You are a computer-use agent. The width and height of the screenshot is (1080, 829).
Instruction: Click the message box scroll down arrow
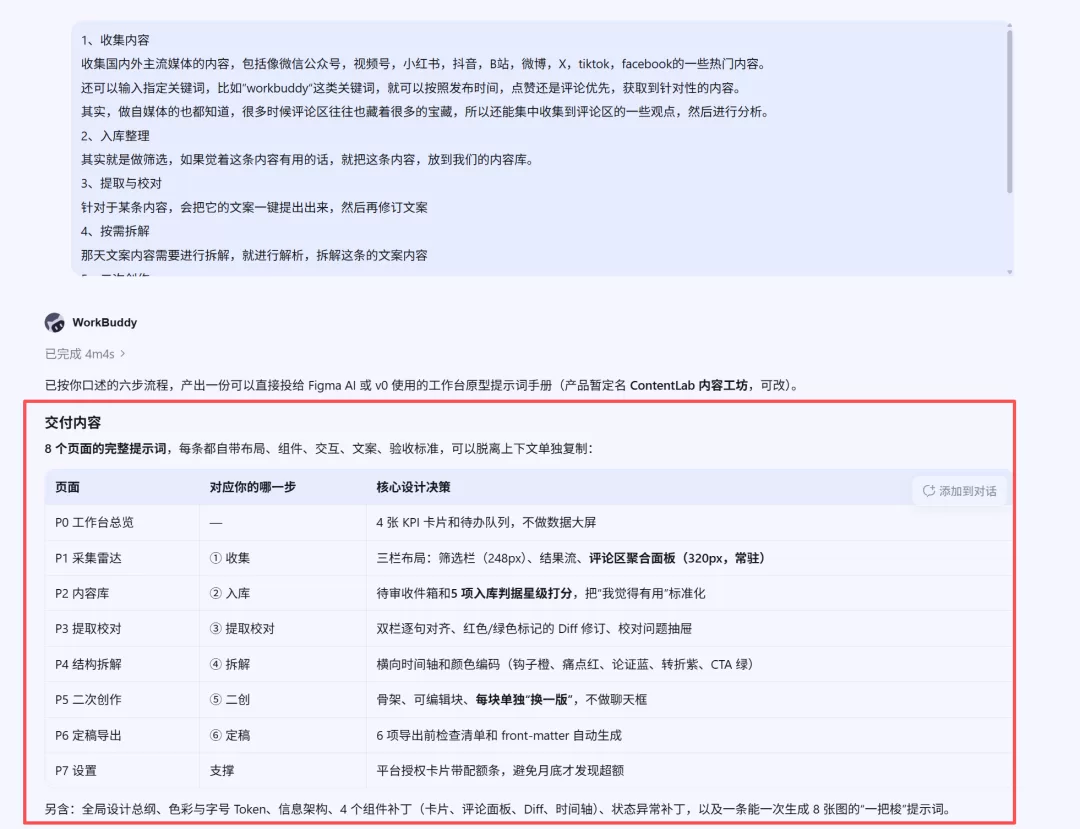tap(1009, 272)
